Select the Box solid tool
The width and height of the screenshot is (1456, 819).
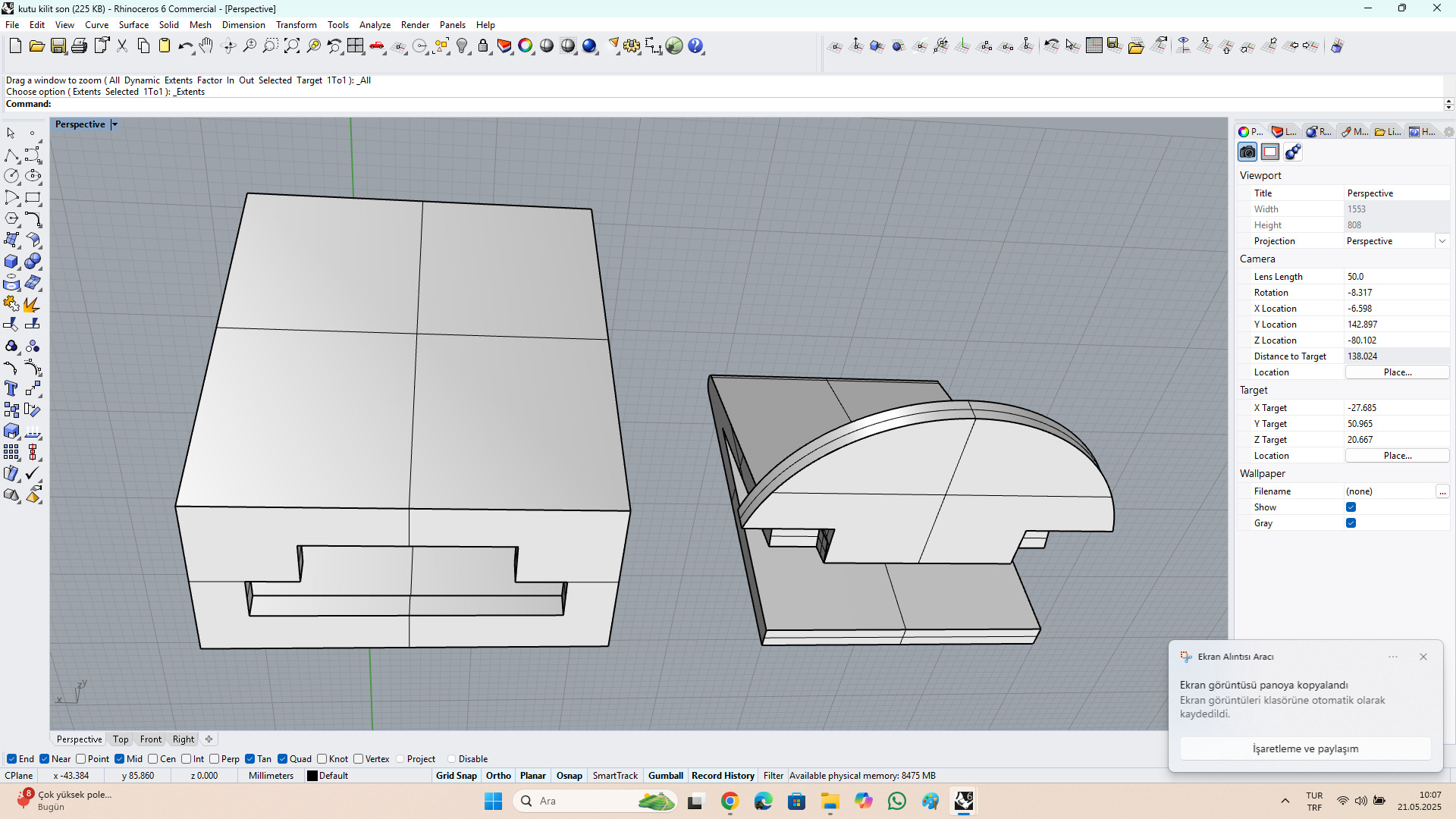[x=11, y=262]
